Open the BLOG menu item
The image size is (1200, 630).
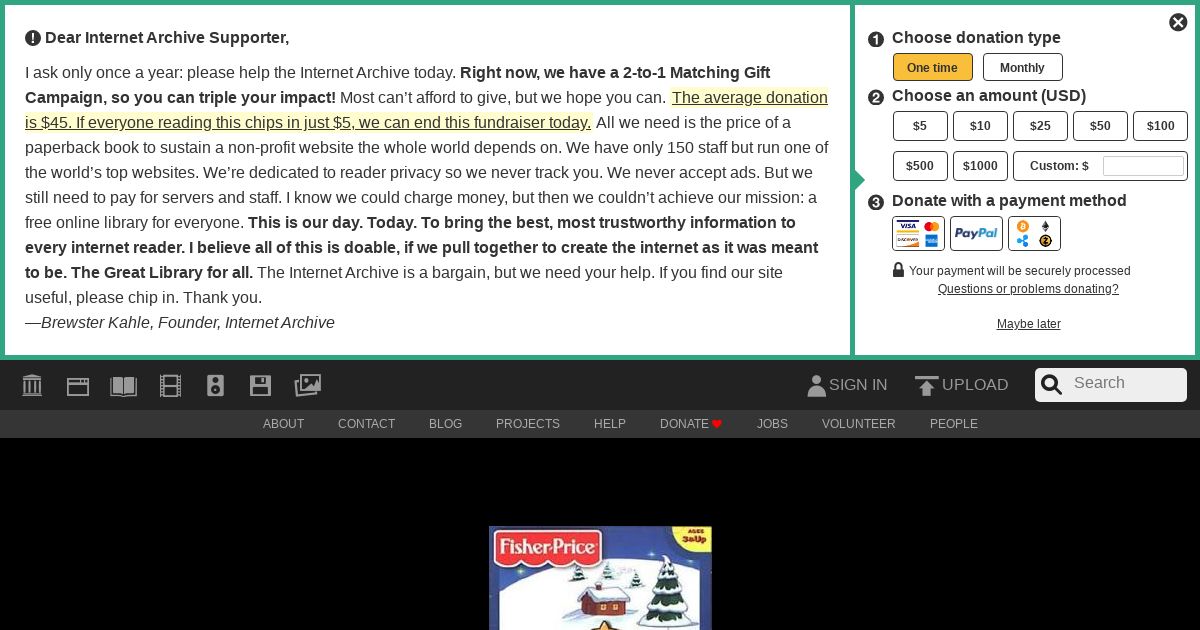click(x=445, y=424)
